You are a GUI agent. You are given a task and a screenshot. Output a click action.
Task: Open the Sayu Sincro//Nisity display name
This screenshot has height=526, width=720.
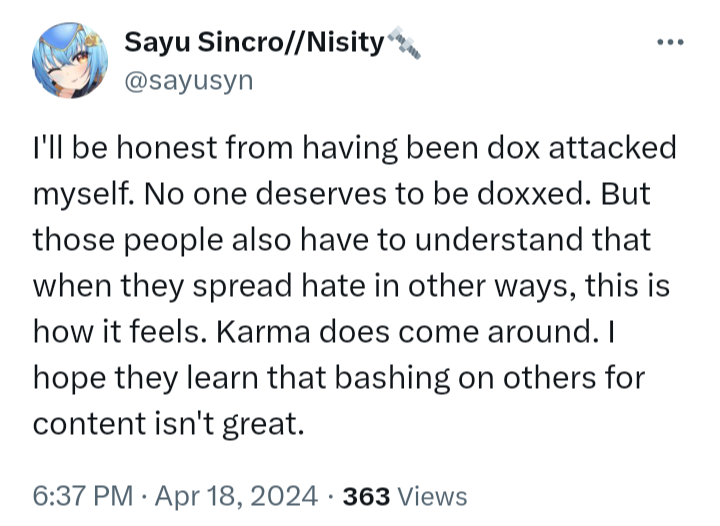(254, 43)
